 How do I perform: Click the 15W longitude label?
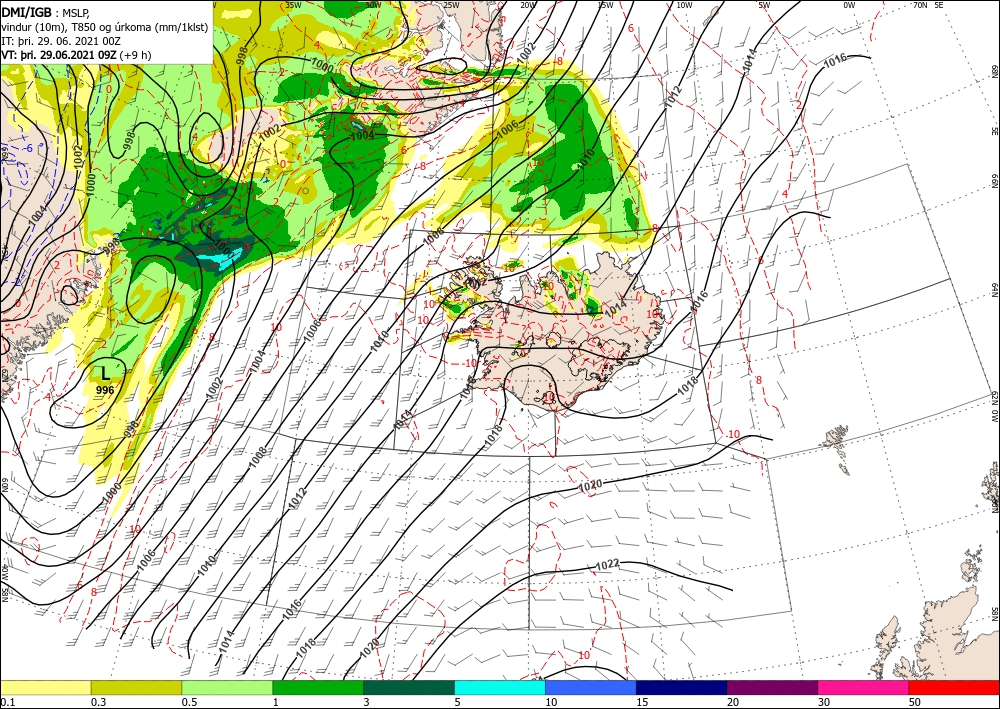pyautogui.click(x=605, y=5)
